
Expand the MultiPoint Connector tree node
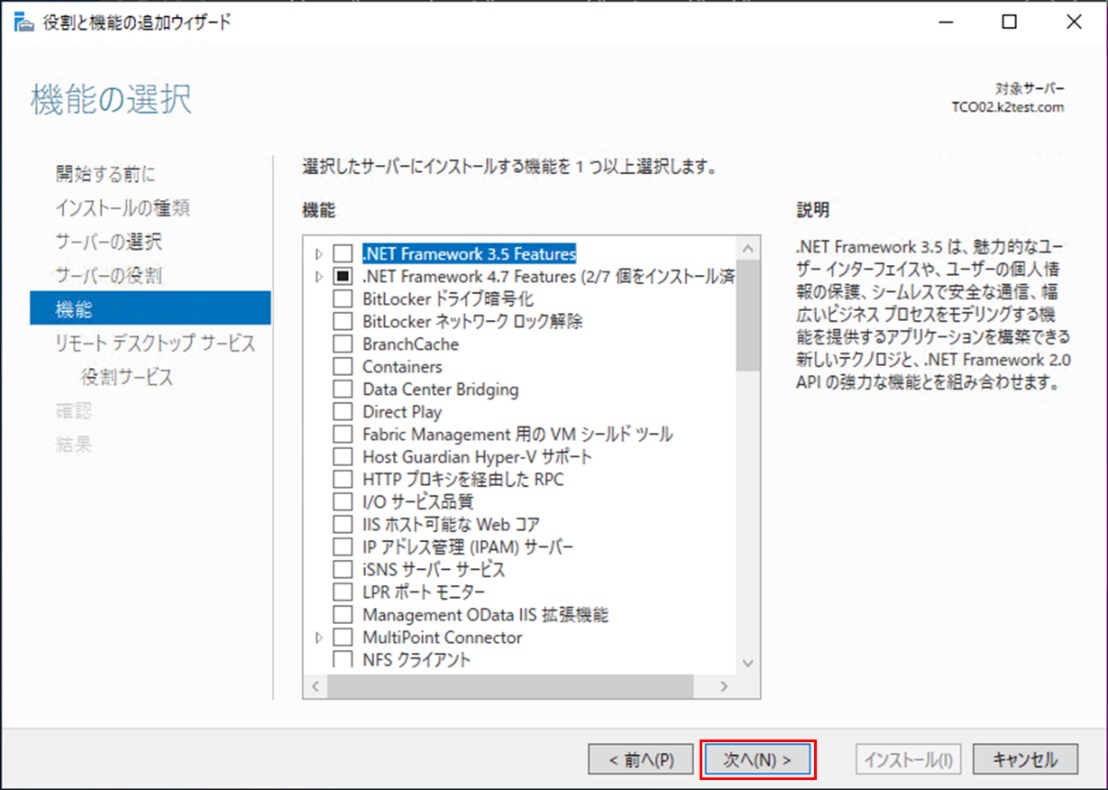319,637
